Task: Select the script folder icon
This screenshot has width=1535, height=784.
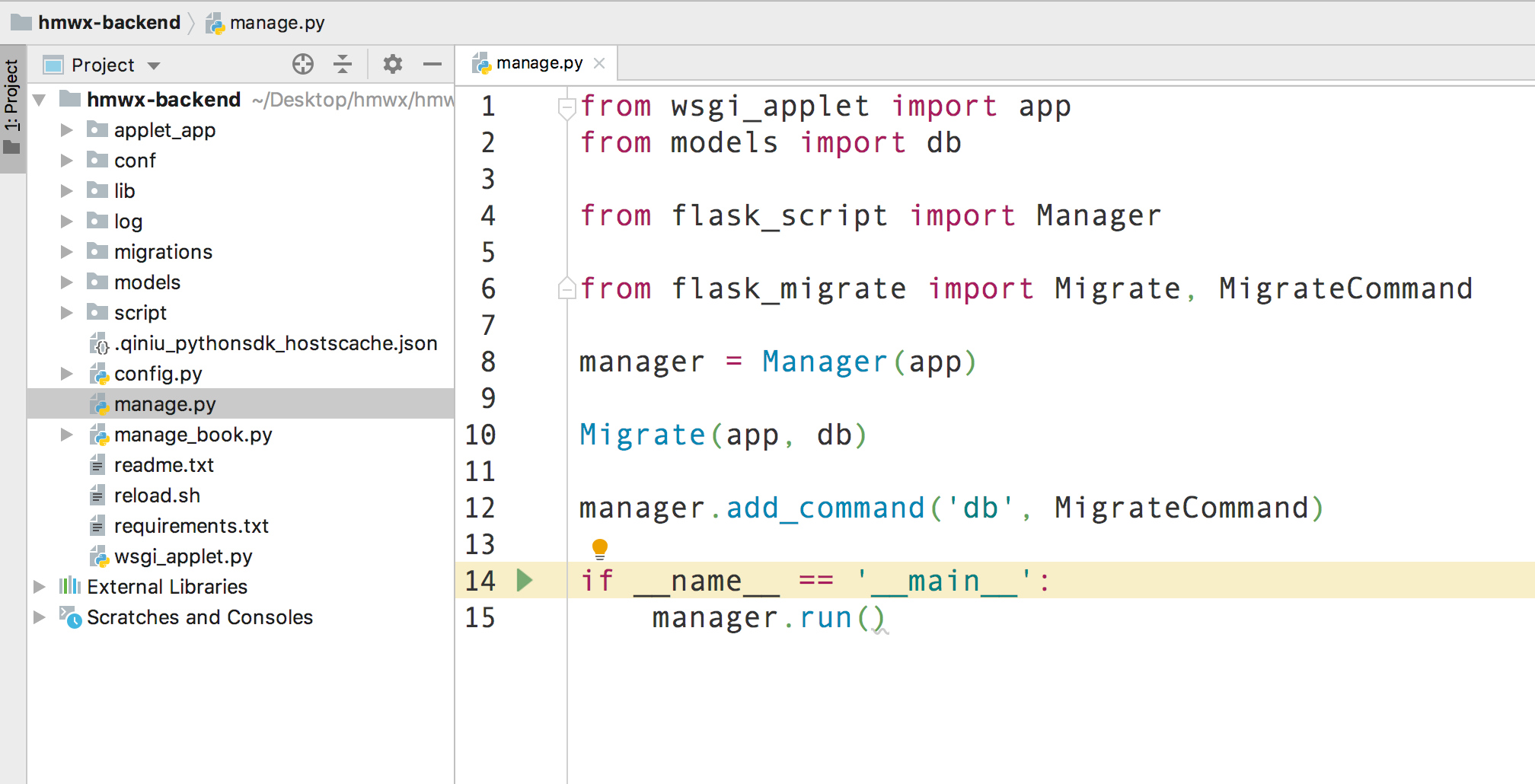Action: tap(97, 312)
